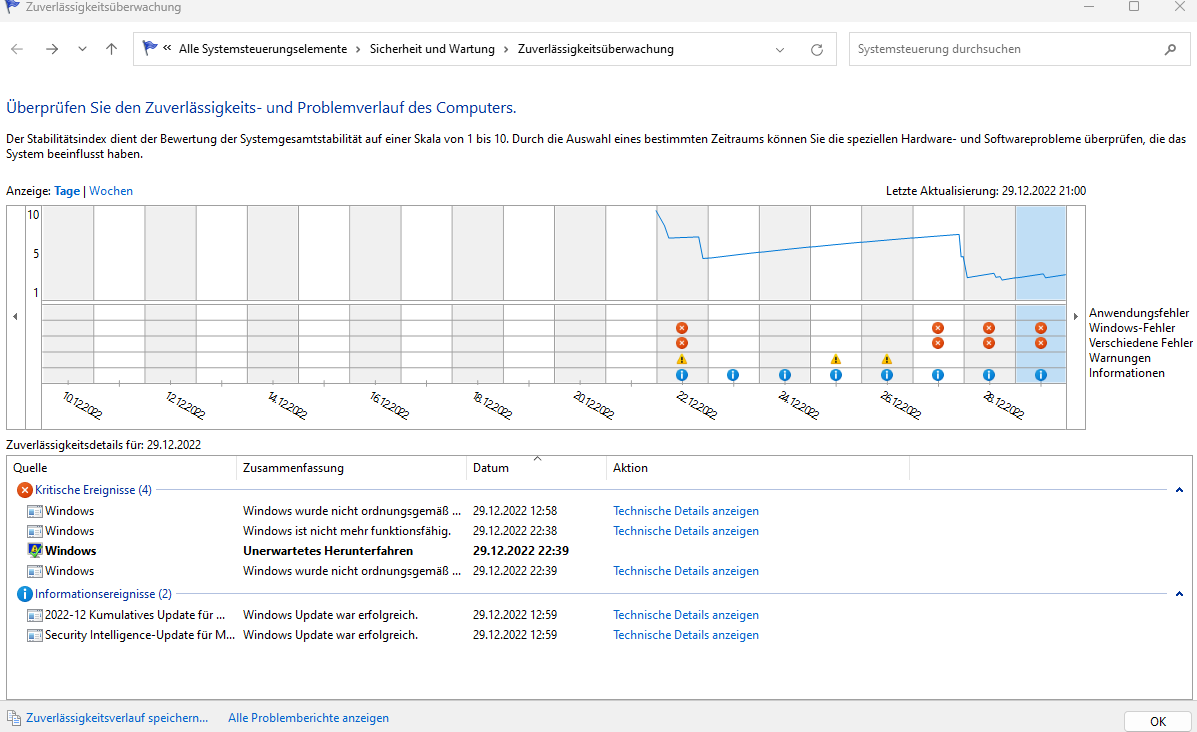Move the chart to earlier dates with the left arrow

coord(15,316)
